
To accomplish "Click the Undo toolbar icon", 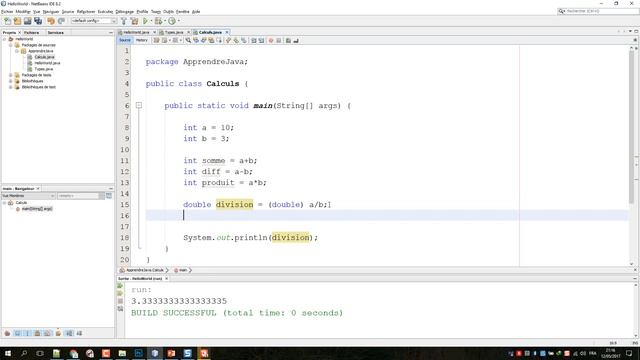I will pos(51,21).
